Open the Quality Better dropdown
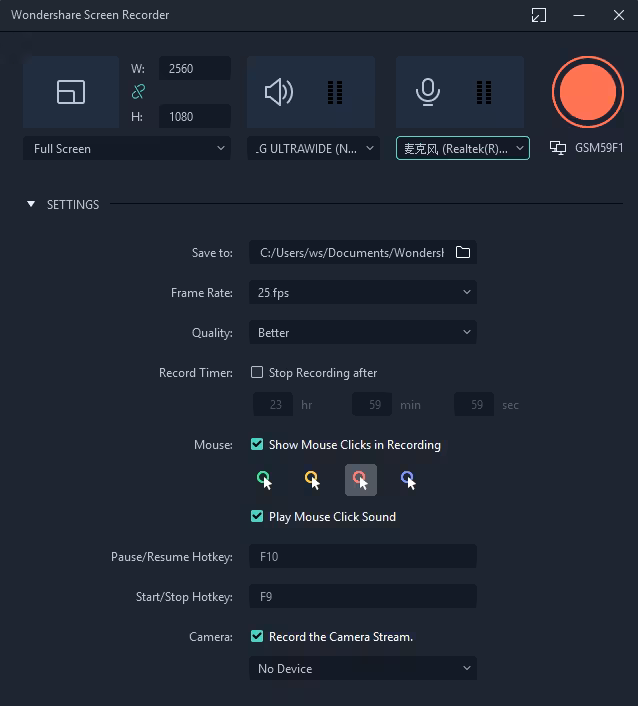Viewport: 638px width, 706px height. [x=363, y=332]
